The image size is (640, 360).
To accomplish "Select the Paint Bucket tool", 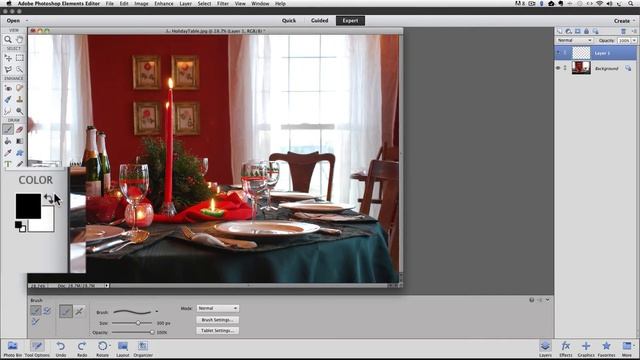I will click(x=8, y=141).
